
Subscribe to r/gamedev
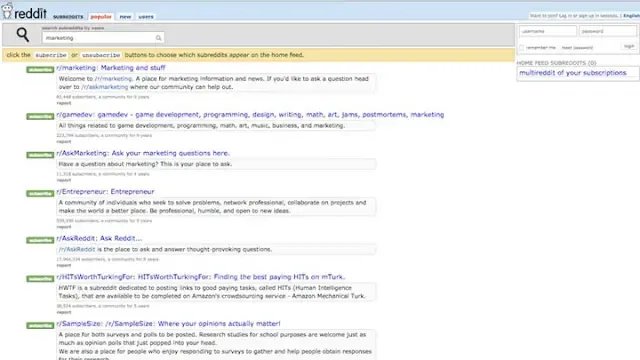[x=40, y=117]
